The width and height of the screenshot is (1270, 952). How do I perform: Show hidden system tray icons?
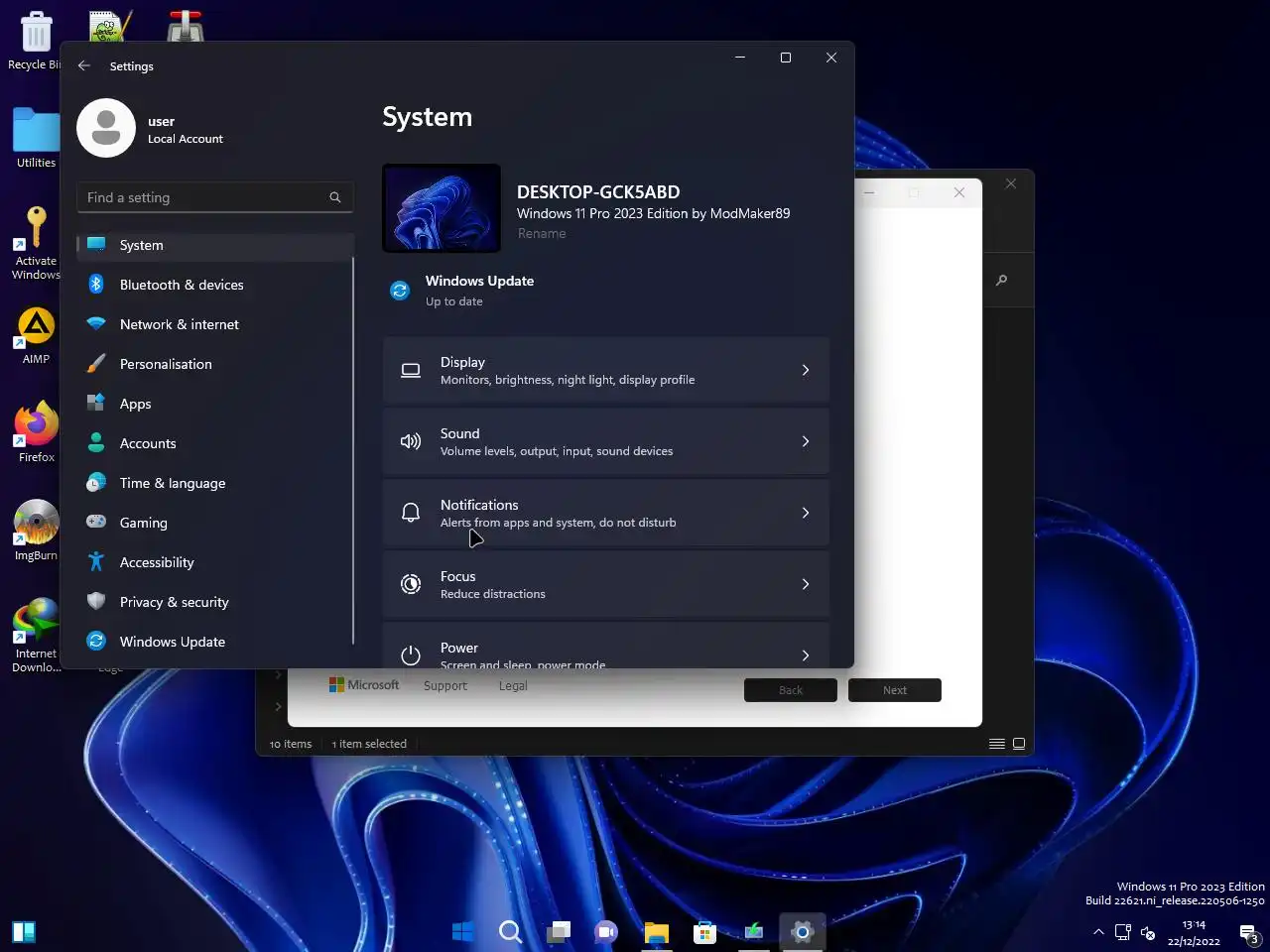point(1098,932)
